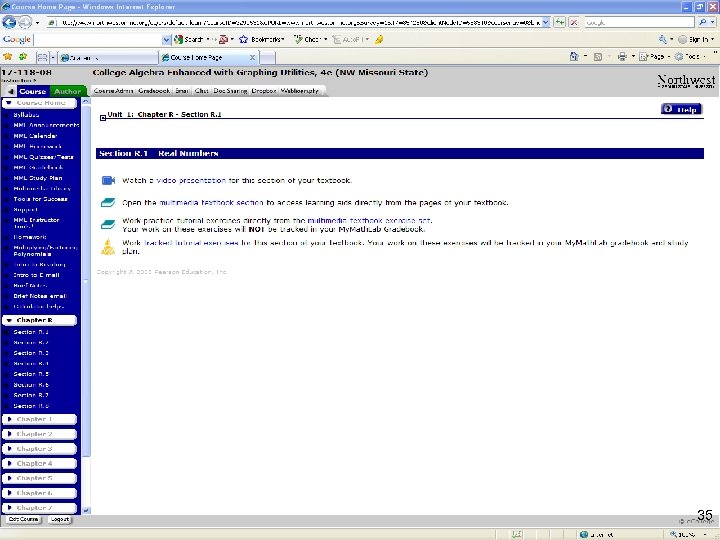Image resolution: width=720 pixels, height=540 pixels.
Task: Open the address bar URL dropdown arrow
Action: coord(546,22)
